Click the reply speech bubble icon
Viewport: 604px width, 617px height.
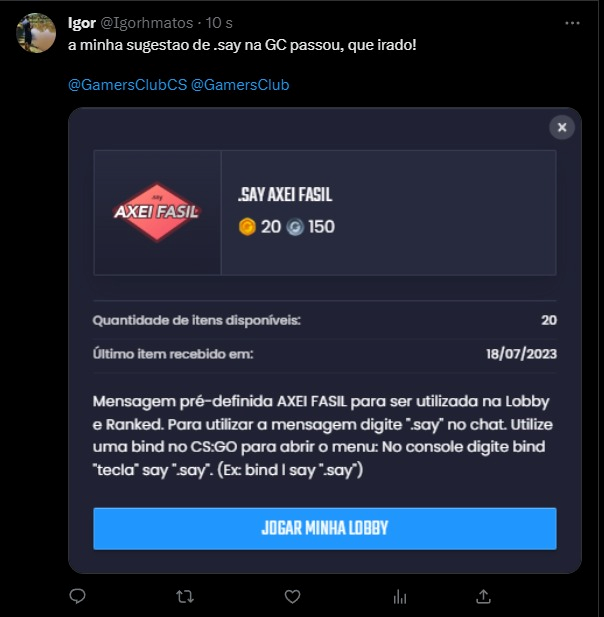click(78, 596)
